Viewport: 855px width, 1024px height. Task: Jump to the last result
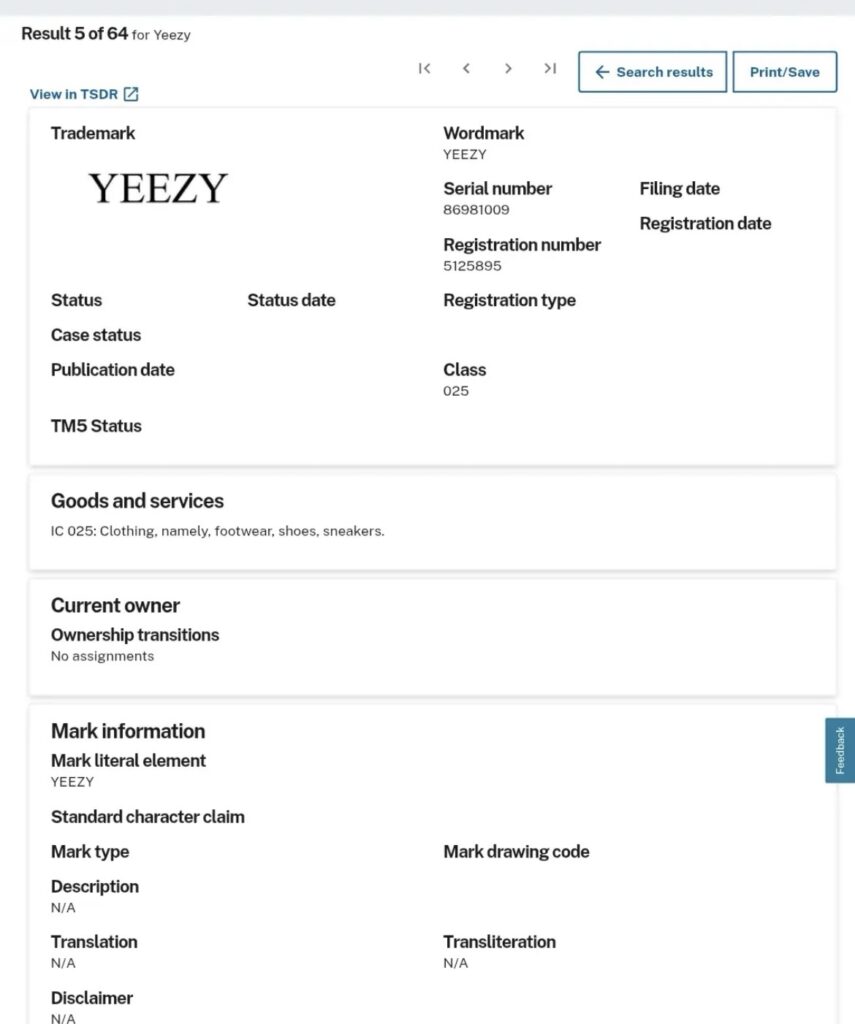tap(550, 69)
